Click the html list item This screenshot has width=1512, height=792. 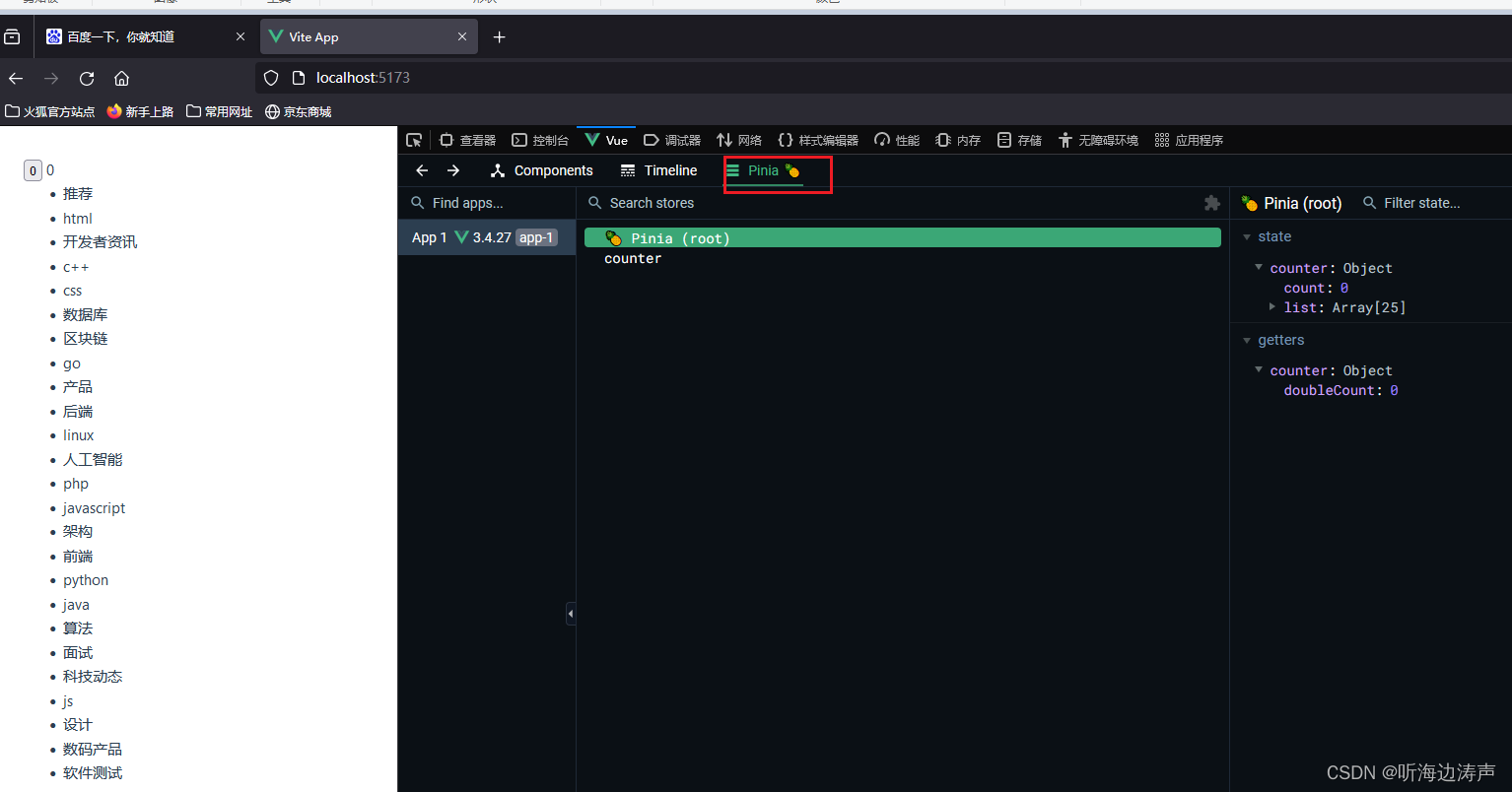[x=78, y=219]
